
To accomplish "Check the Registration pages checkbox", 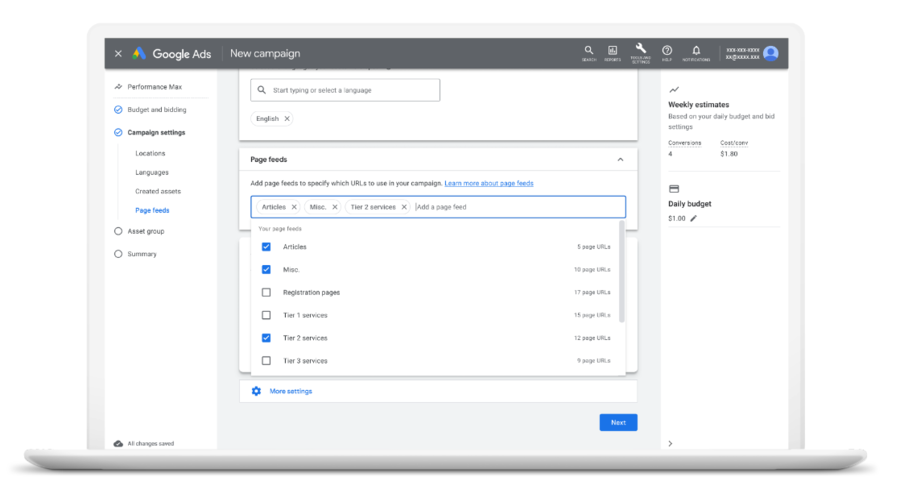I will (266, 293).
